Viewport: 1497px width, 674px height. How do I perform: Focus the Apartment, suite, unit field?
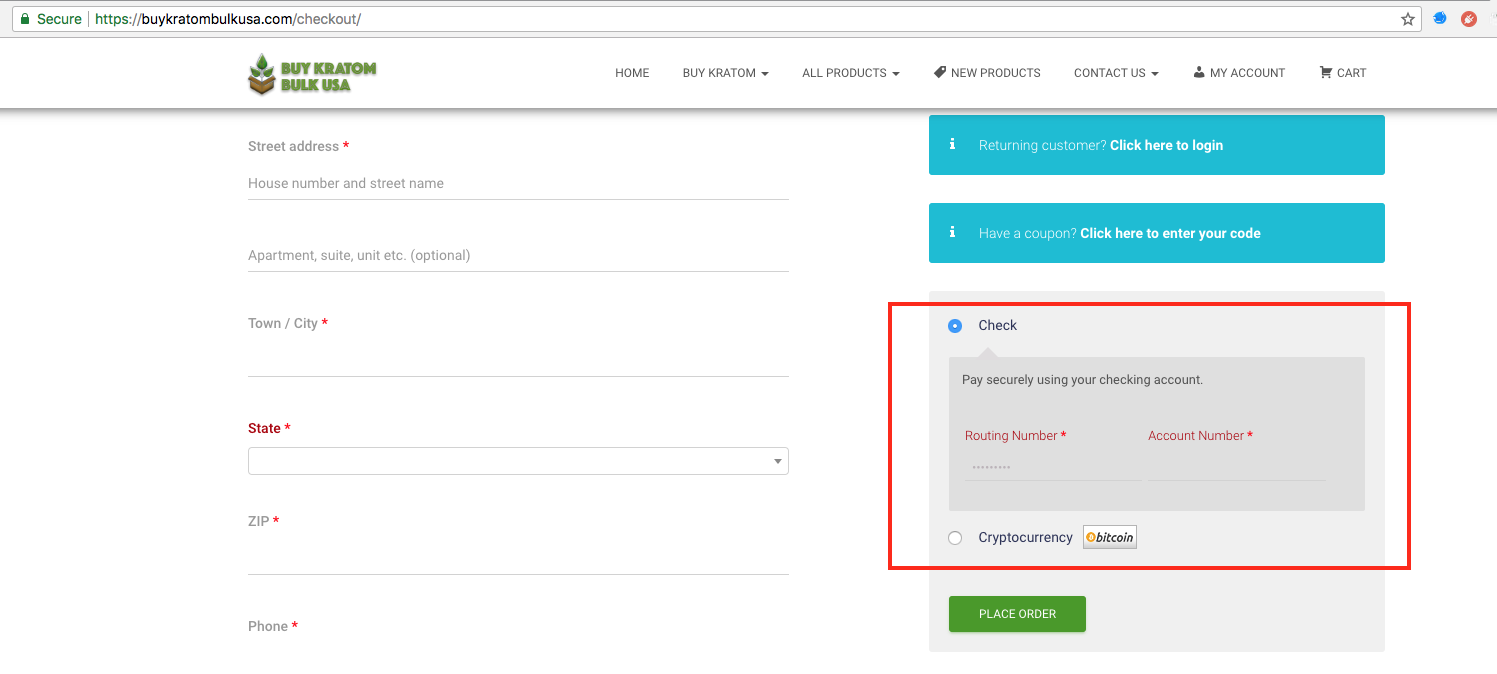518,255
